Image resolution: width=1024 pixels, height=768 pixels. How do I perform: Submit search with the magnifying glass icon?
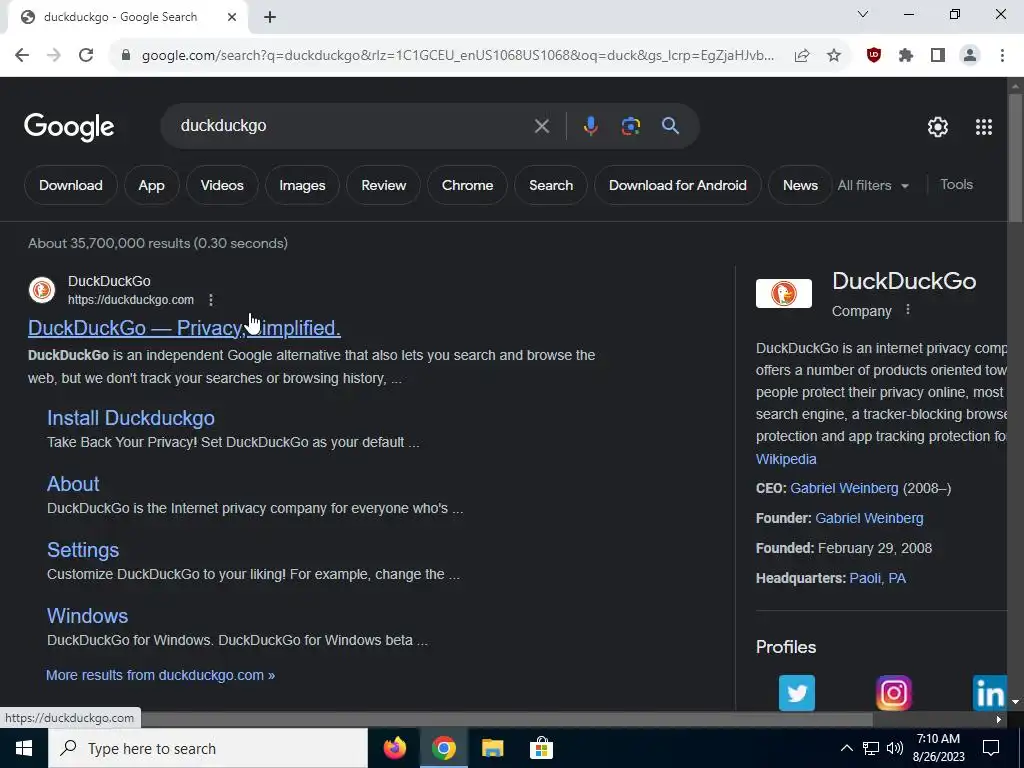coord(671,126)
